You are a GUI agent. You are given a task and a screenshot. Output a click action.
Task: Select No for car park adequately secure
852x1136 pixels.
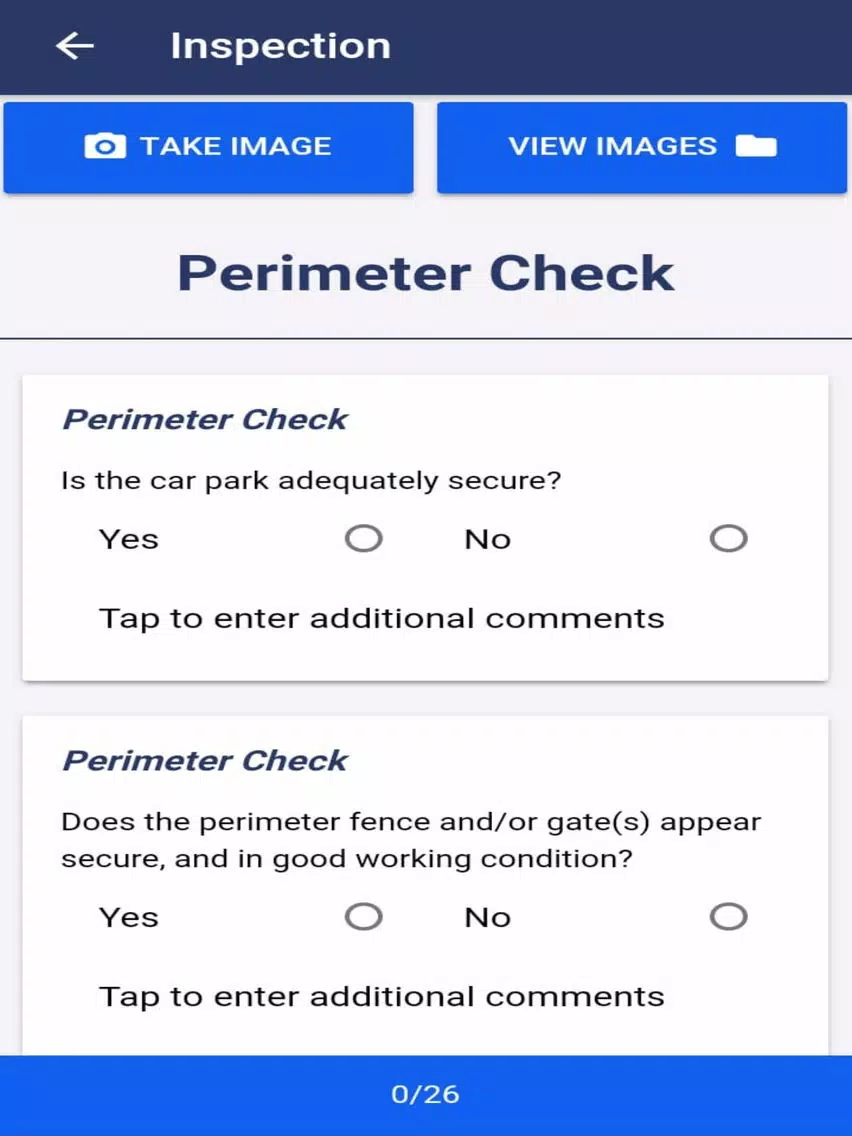coord(728,538)
